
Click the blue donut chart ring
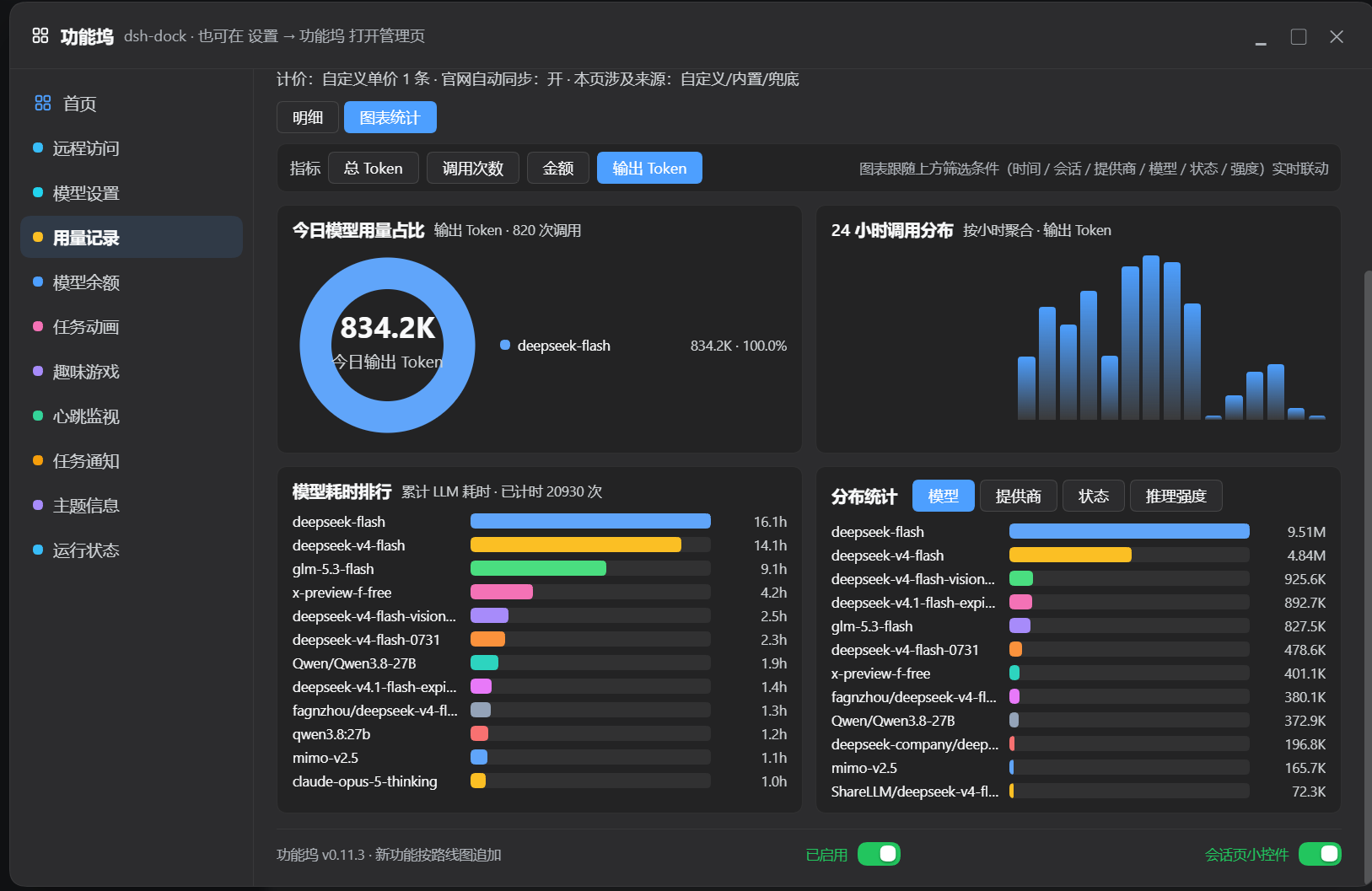[x=315, y=346]
